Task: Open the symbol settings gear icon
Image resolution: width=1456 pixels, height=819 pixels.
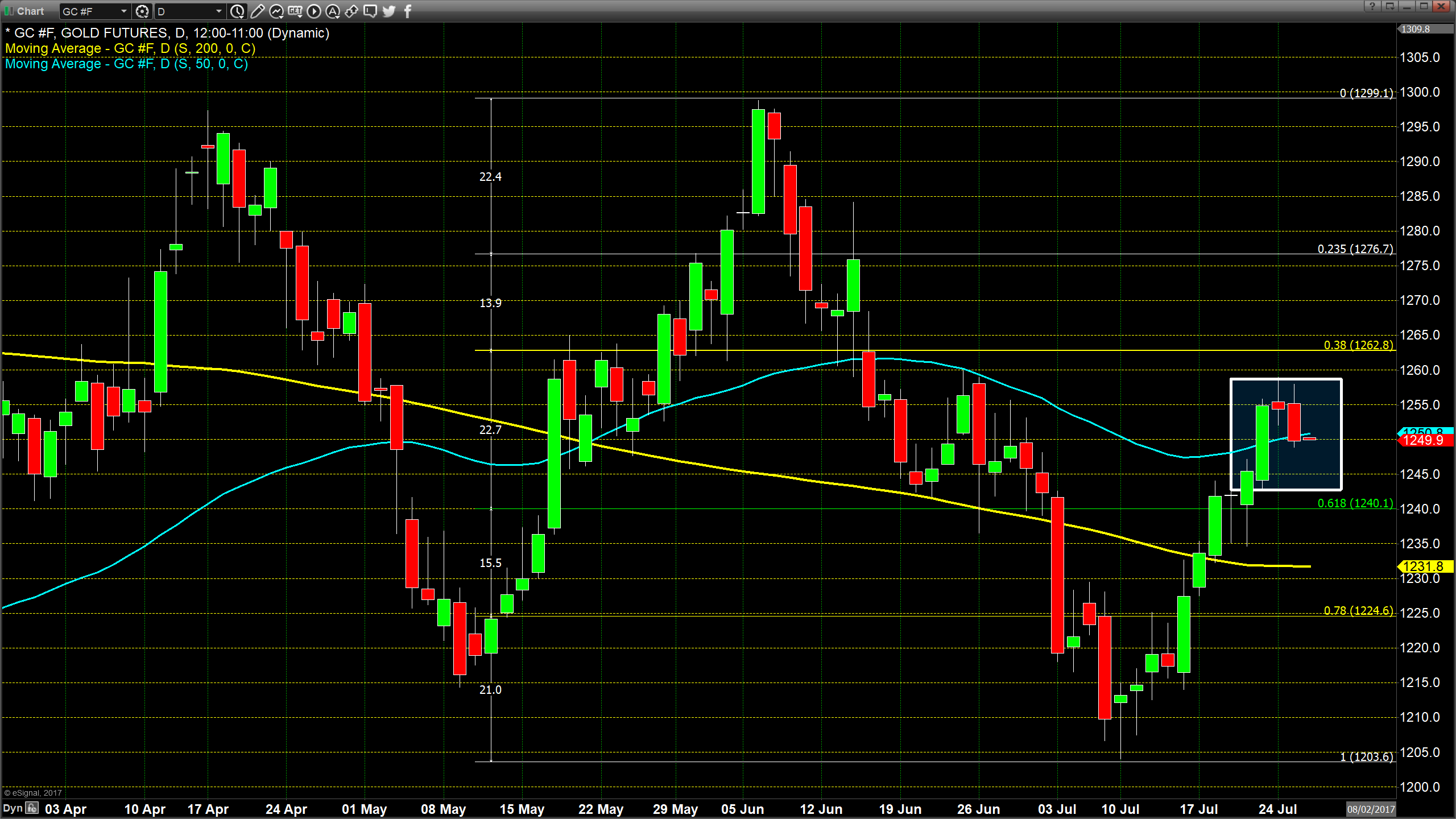Action: point(142,11)
